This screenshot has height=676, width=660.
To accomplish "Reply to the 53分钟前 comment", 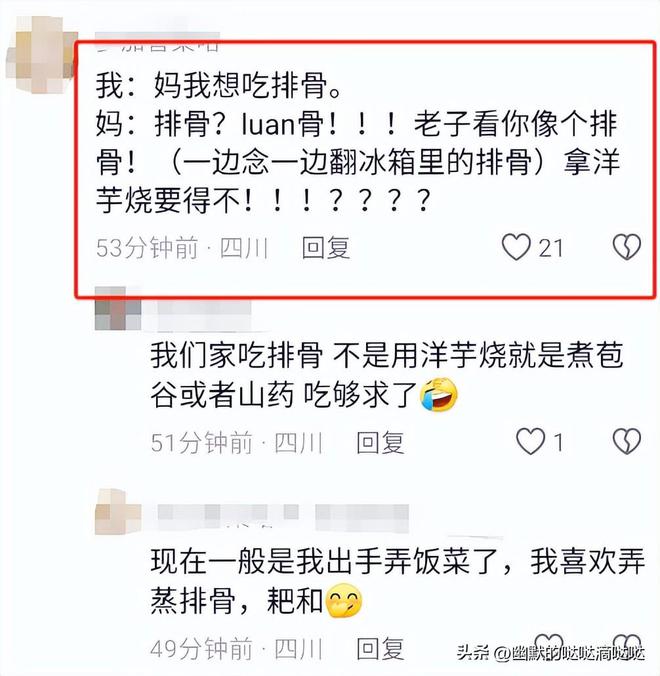I will pyautogui.click(x=326, y=248).
